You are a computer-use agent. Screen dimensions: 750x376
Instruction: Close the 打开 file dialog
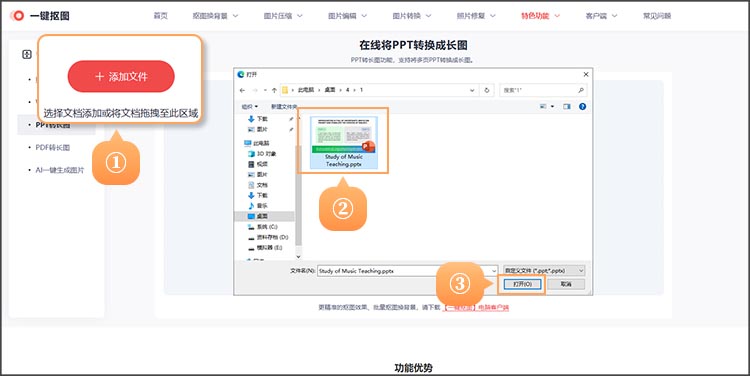(586, 75)
